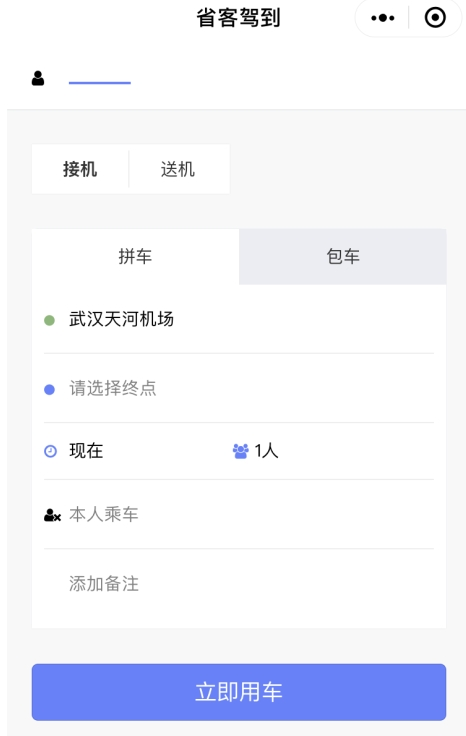Tap the clock icon beside 现在

tap(50, 451)
